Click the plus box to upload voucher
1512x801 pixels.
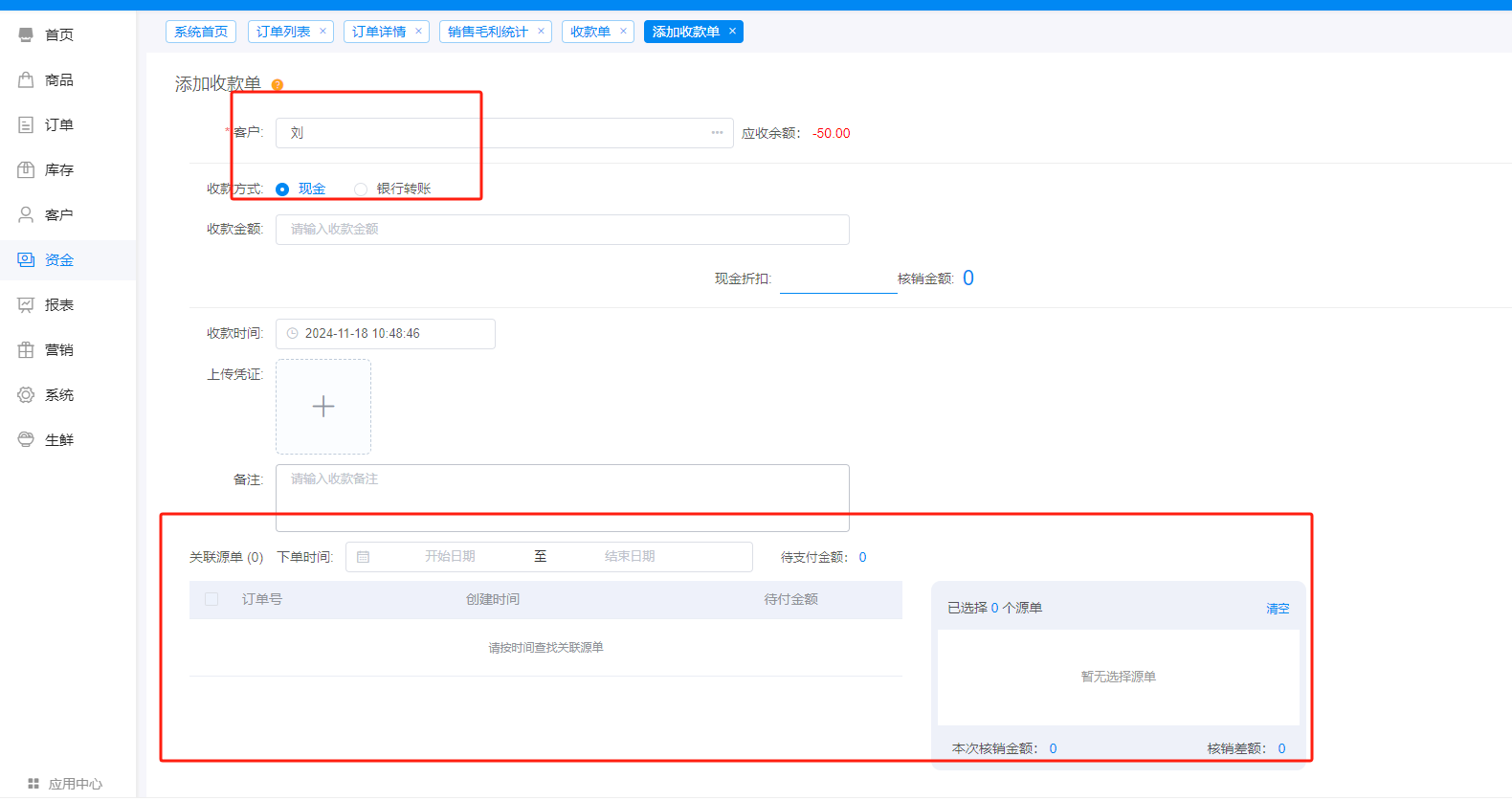pos(323,407)
